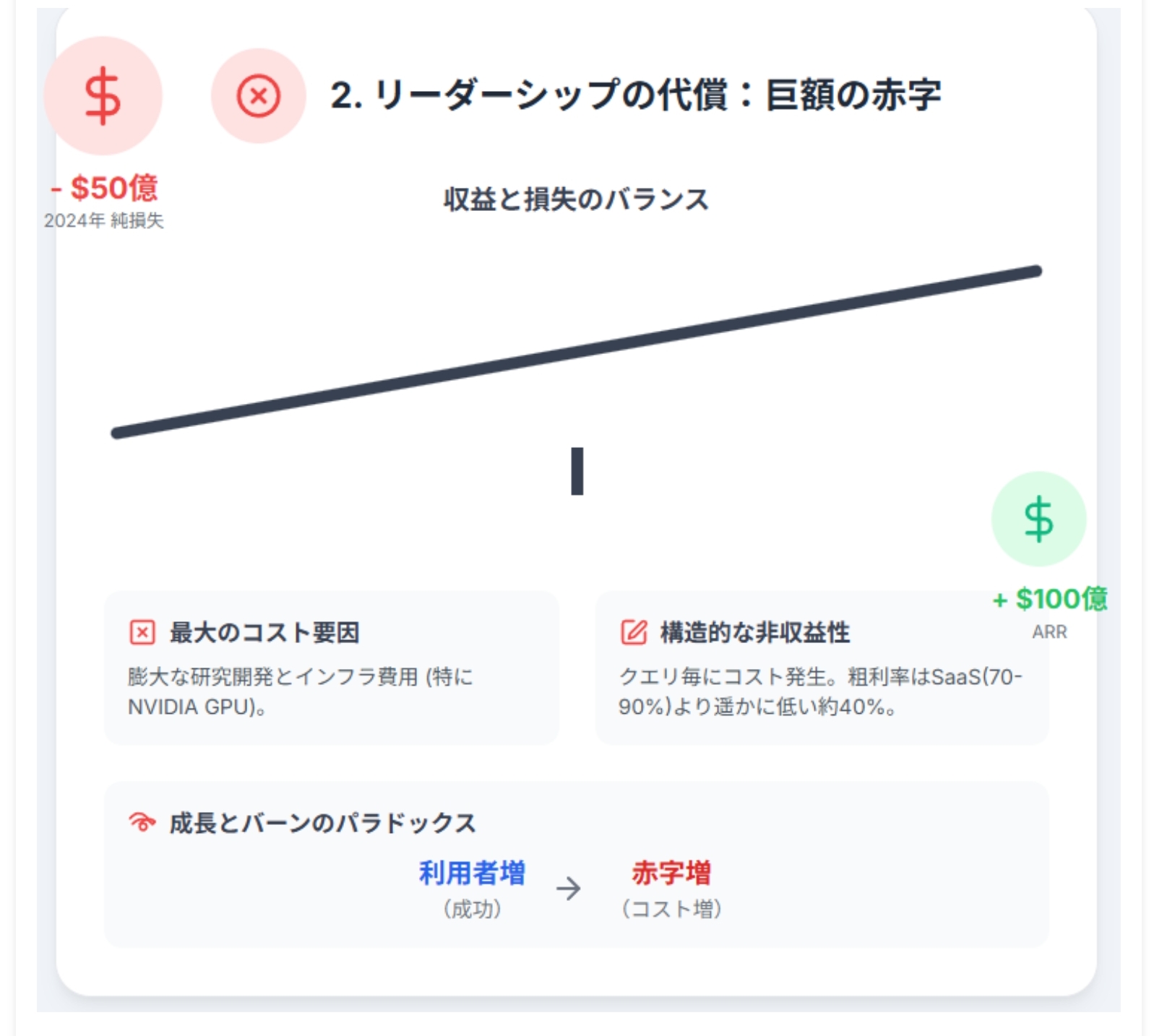The width and height of the screenshot is (1154, 1036).
Task: Click the large red dollar sign icon
Action: point(103,96)
